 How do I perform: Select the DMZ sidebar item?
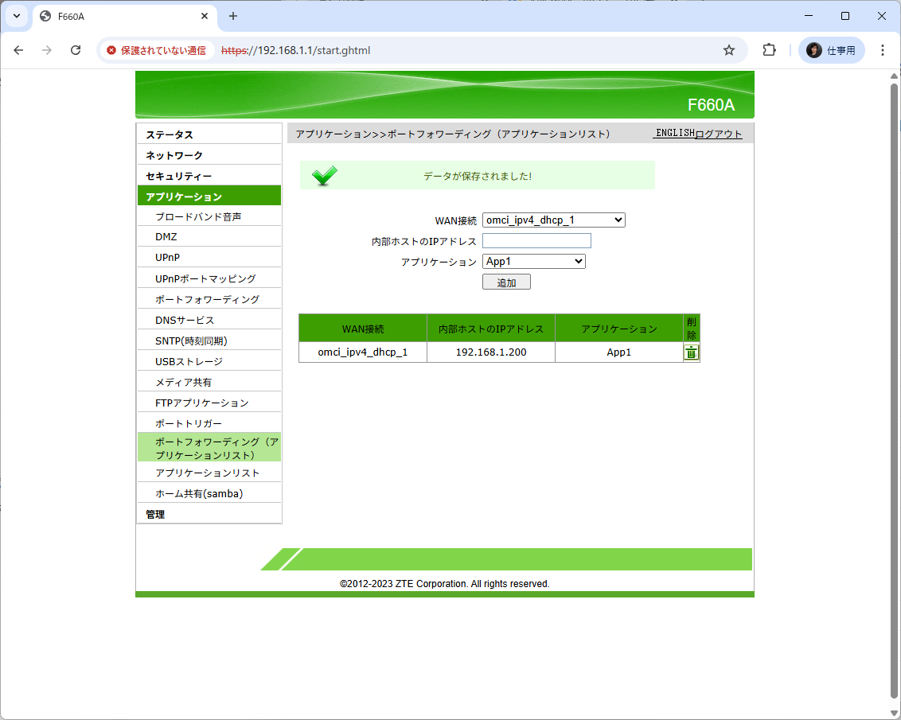pos(166,237)
